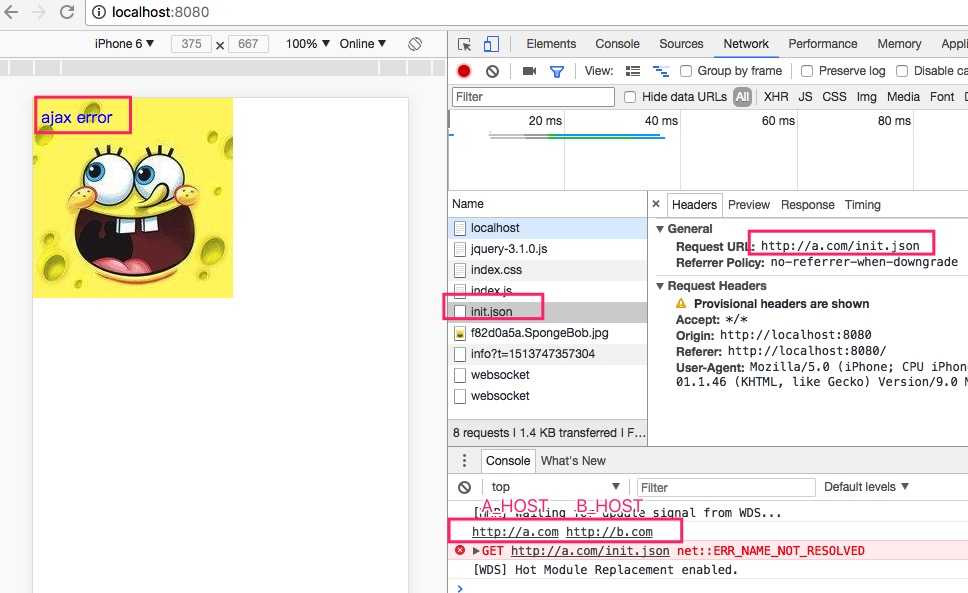Open the top context dropdown in console

tap(554, 487)
